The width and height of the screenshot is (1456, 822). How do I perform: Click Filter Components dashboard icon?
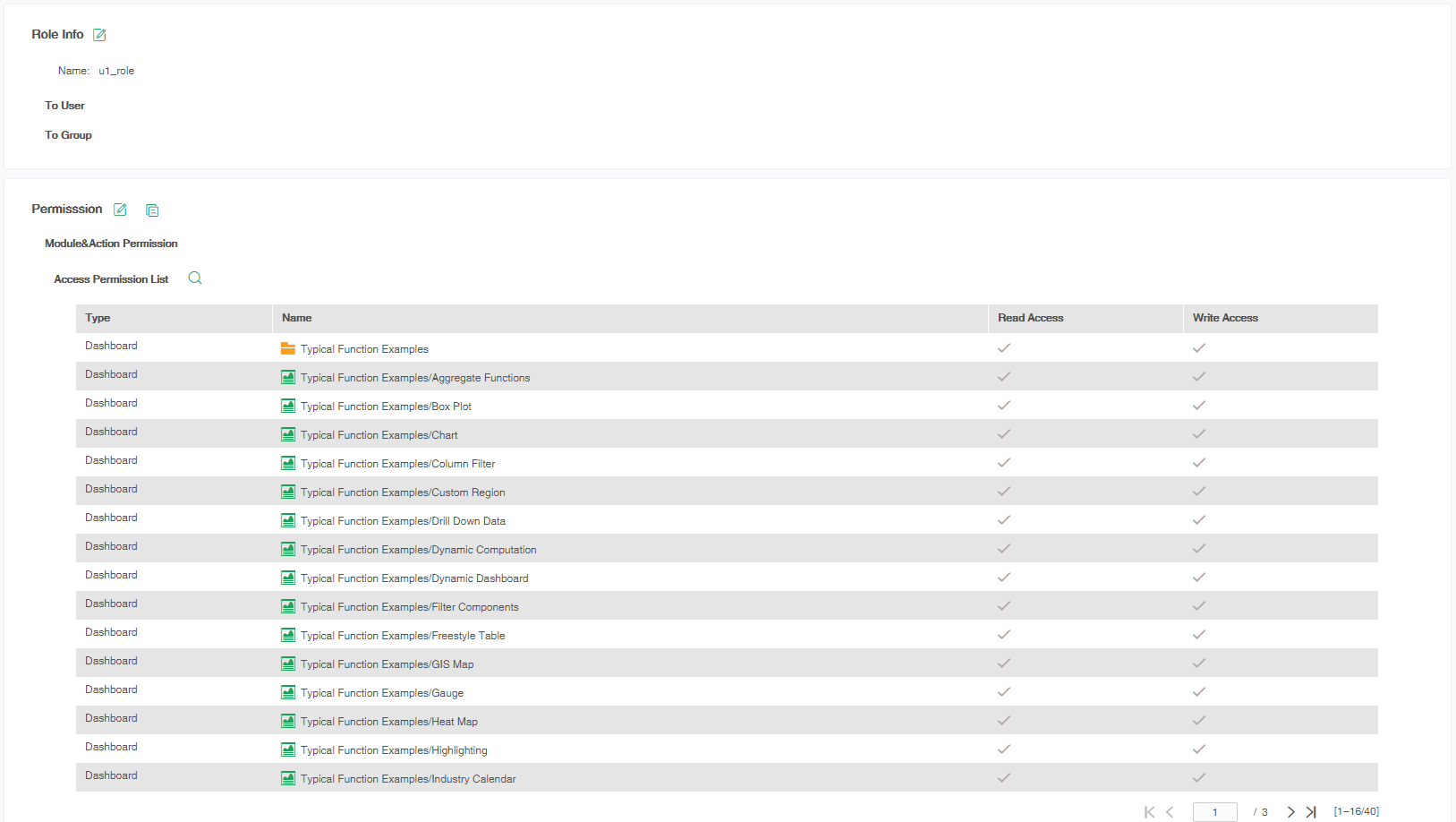coord(288,606)
